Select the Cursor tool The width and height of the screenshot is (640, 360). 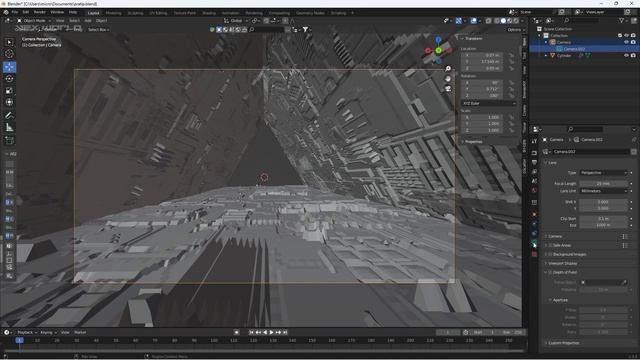pyautogui.click(x=9, y=53)
